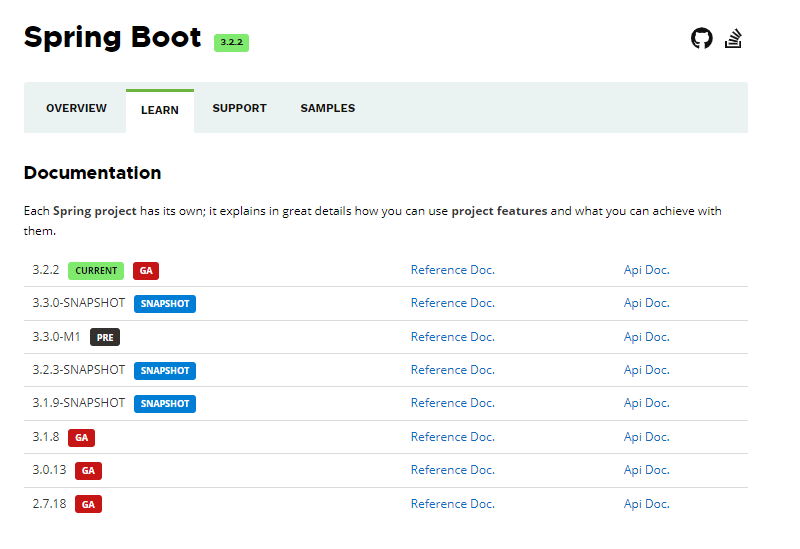Open Reference Doc. for version 3.0.13
The height and width of the screenshot is (549, 800).
point(453,470)
